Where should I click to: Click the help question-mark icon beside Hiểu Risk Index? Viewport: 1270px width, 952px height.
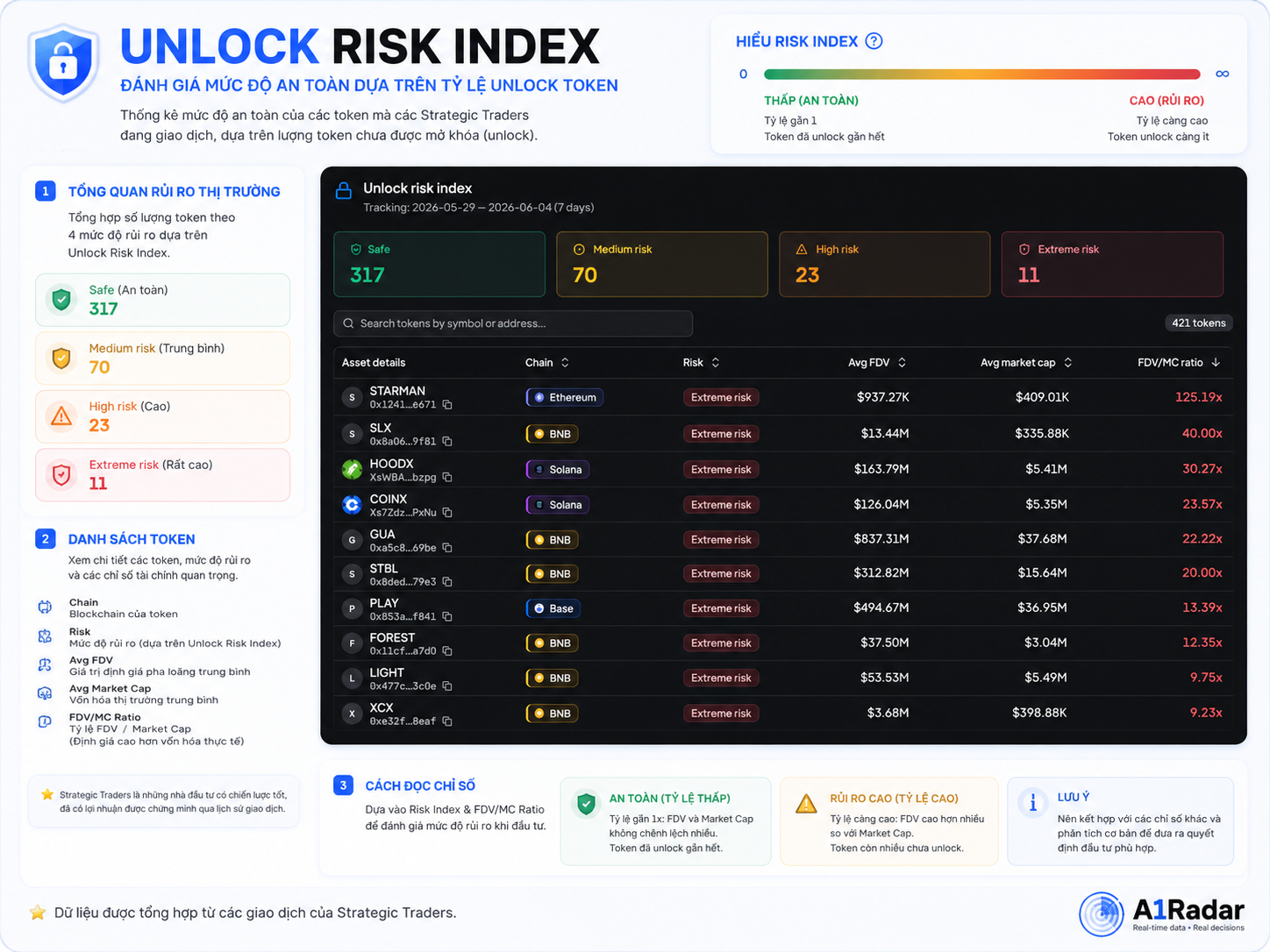874,41
